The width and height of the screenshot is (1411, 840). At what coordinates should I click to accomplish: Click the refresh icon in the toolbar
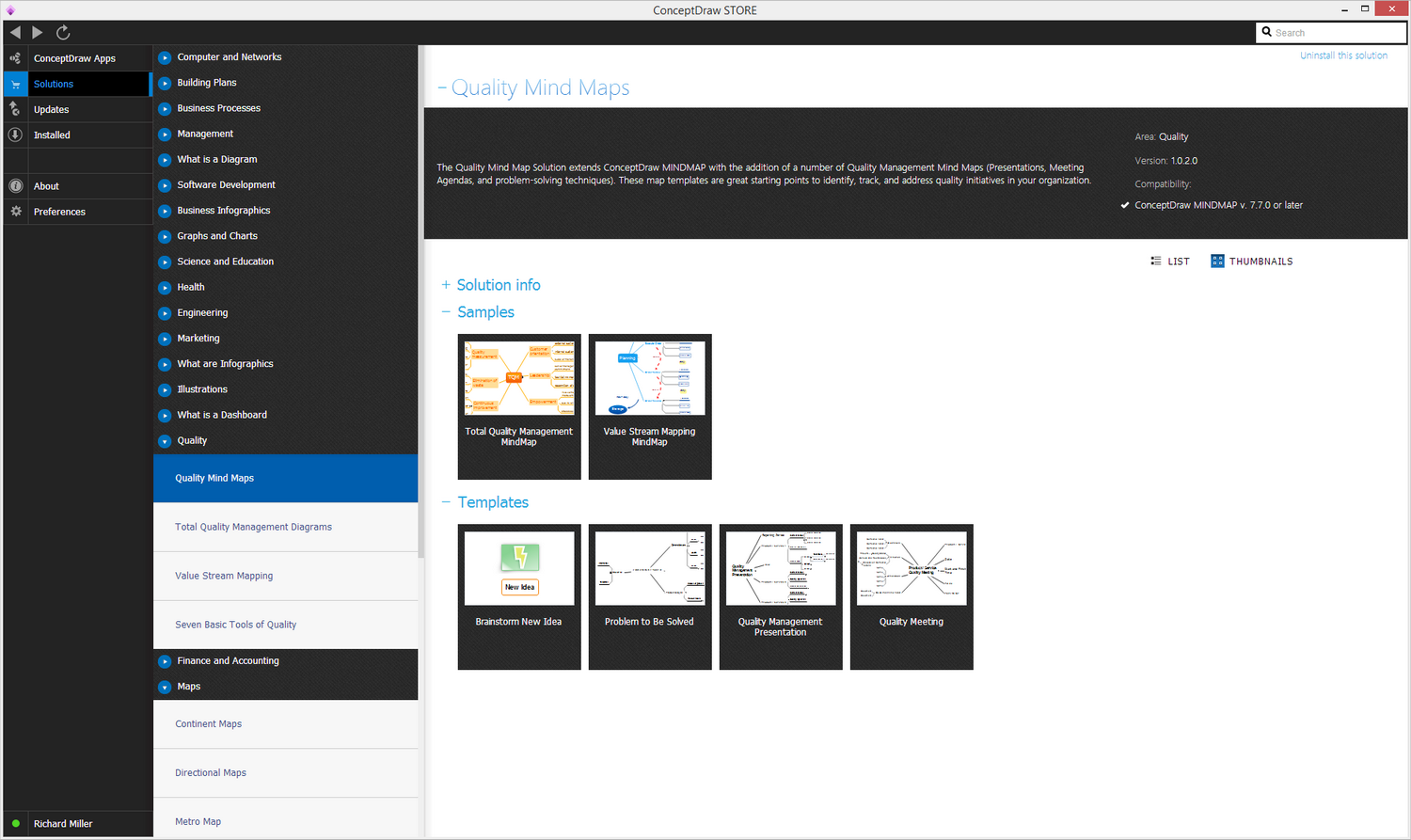click(63, 32)
